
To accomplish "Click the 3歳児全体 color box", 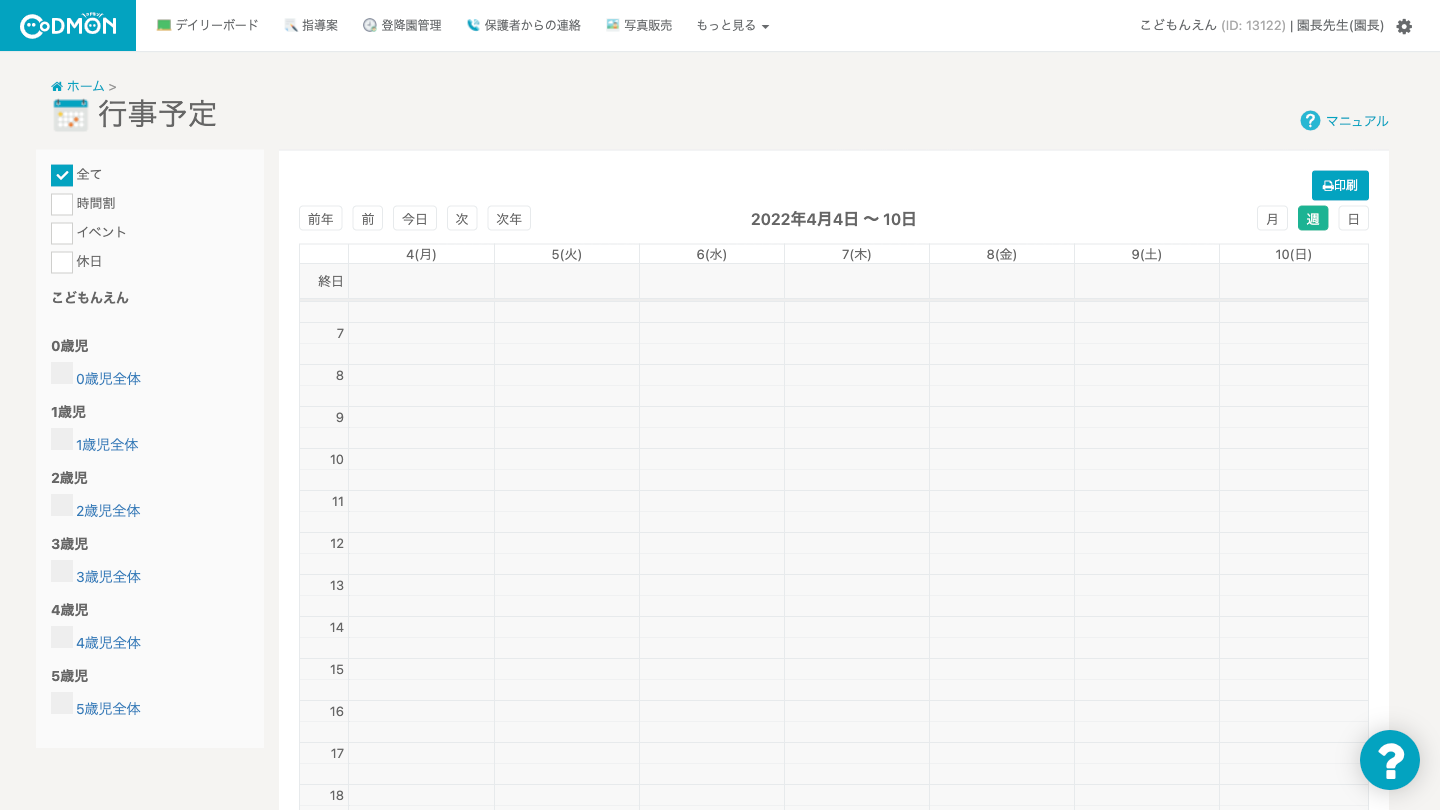I will click(x=62, y=572).
